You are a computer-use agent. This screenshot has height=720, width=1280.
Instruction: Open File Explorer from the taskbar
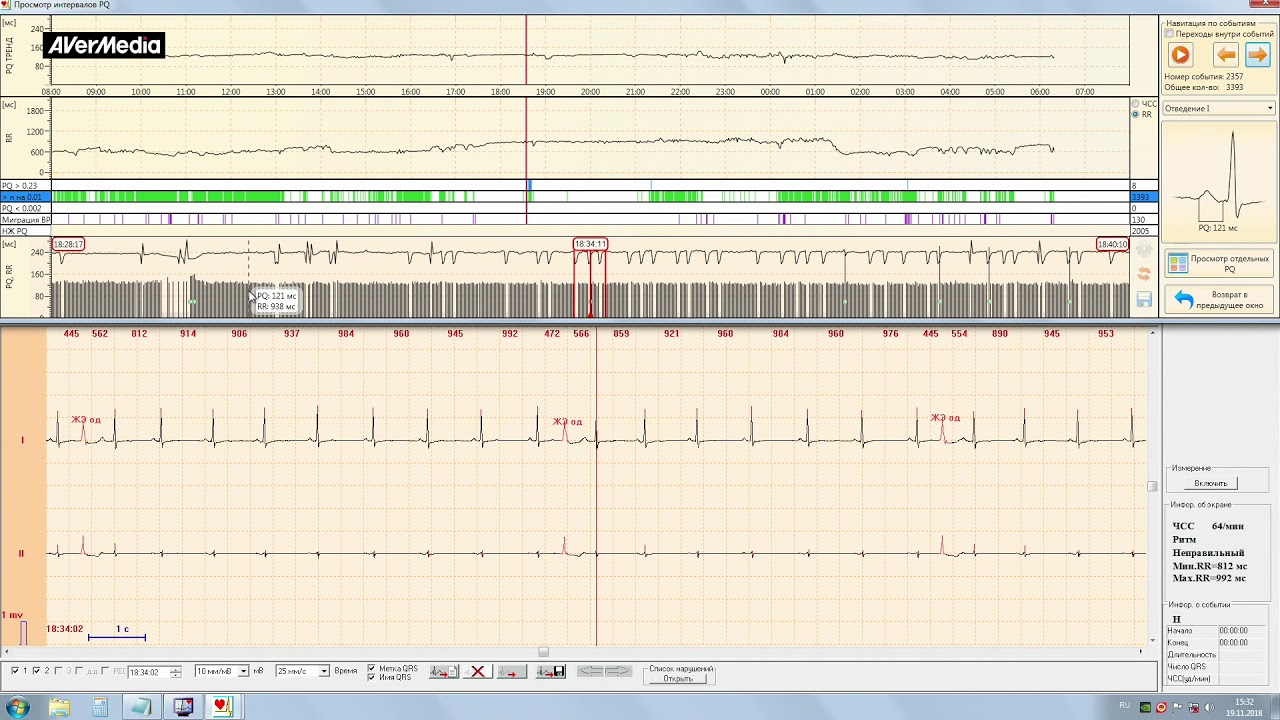coord(59,707)
